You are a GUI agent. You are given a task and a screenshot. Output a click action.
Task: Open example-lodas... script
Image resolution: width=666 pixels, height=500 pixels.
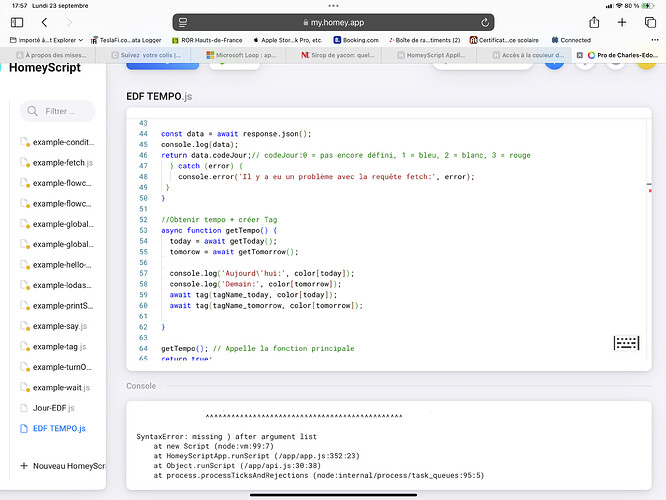[62, 285]
